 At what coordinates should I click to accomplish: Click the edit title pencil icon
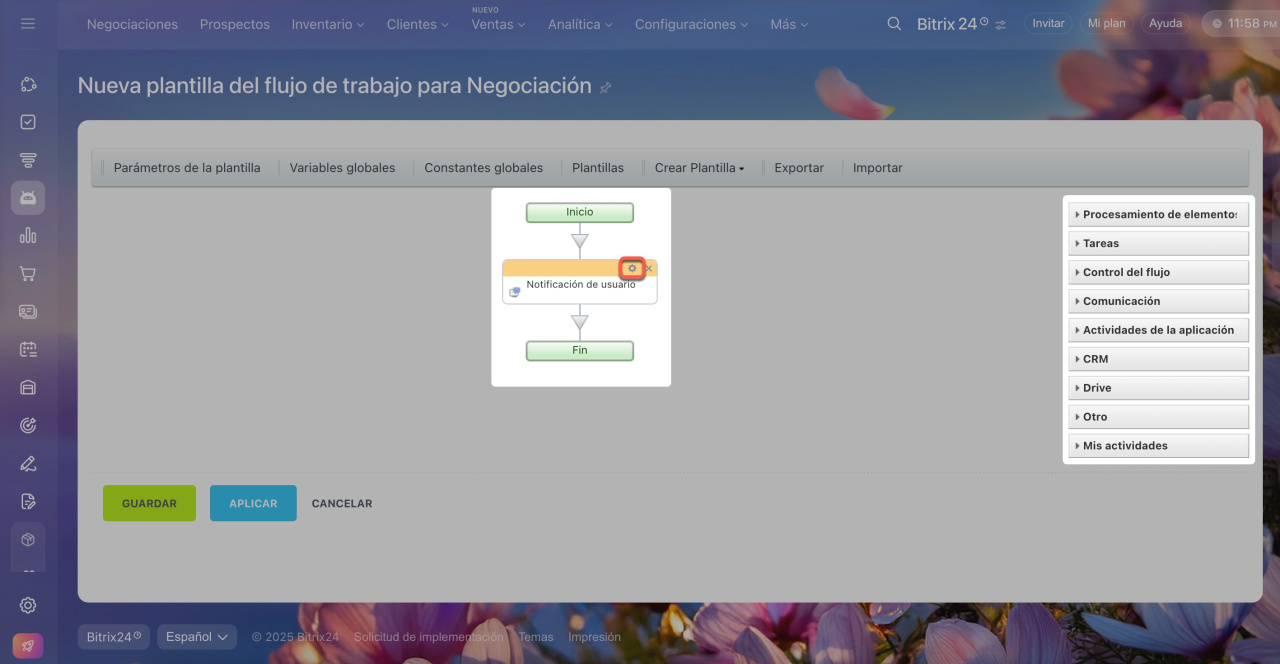606,88
